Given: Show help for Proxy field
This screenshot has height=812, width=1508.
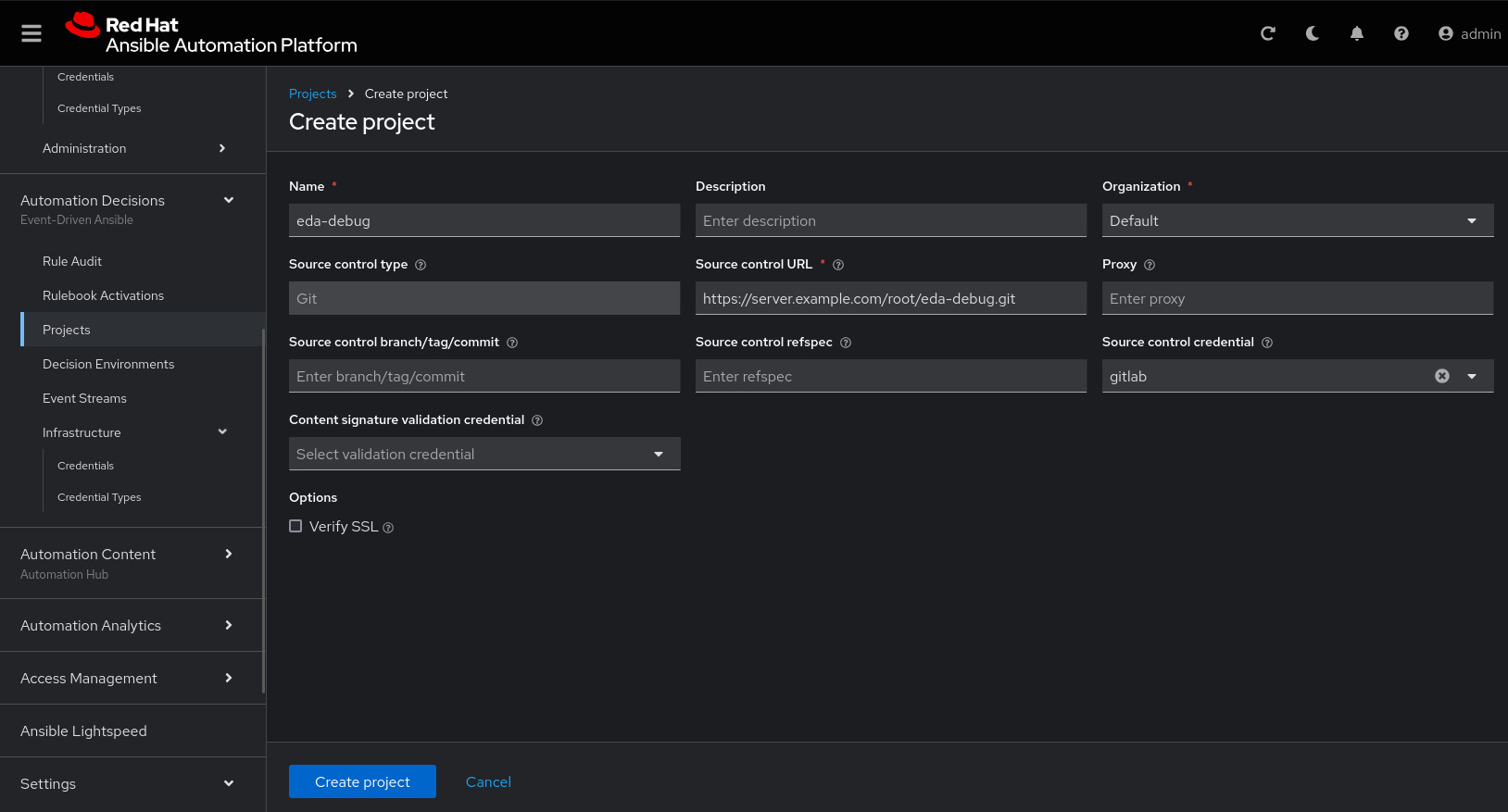Looking at the screenshot, I should (1150, 265).
